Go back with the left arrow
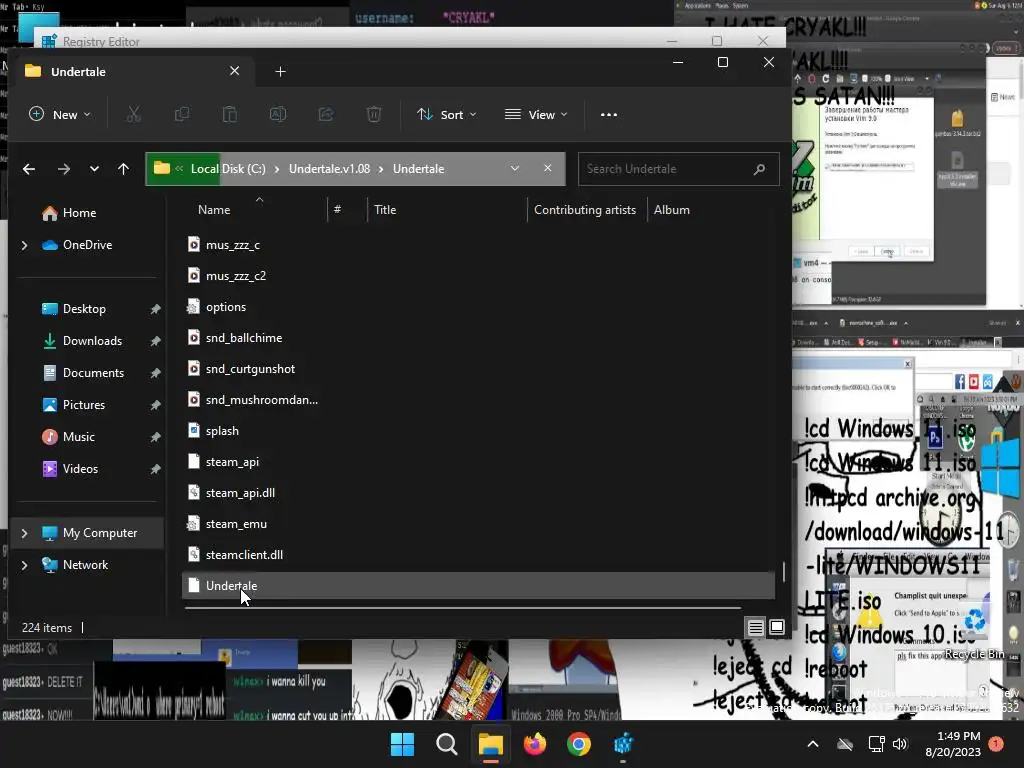 click(29, 169)
